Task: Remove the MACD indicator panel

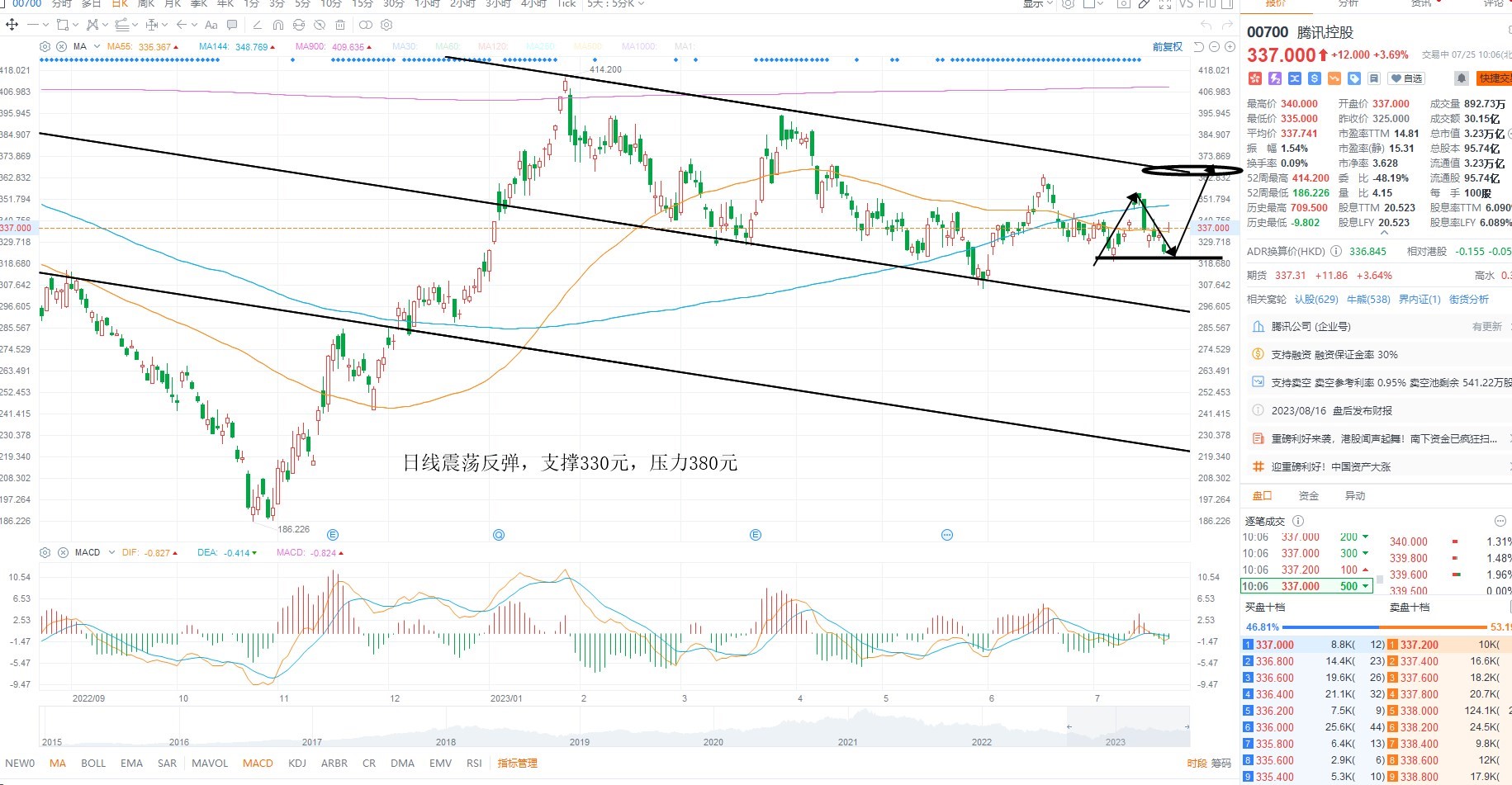Action: tap(62, 552)
